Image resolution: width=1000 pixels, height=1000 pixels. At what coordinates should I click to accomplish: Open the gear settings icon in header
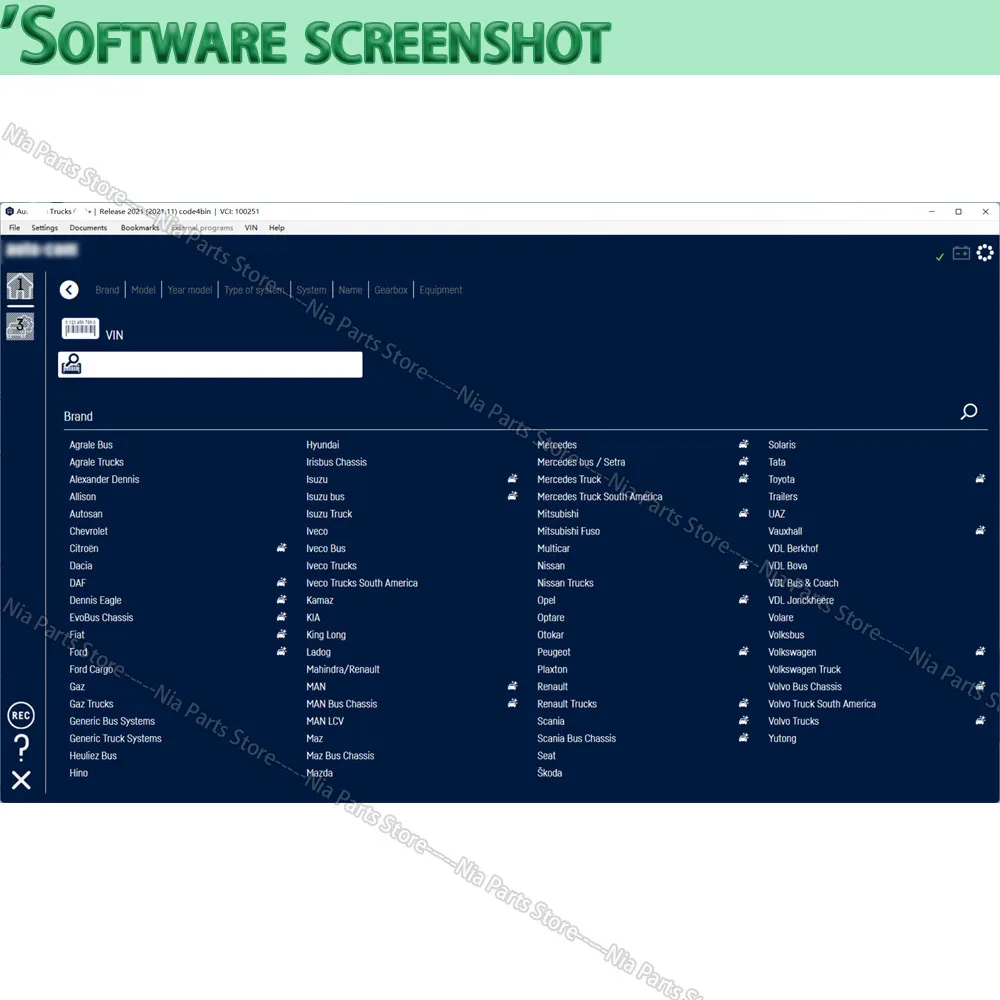coord(985,253)
